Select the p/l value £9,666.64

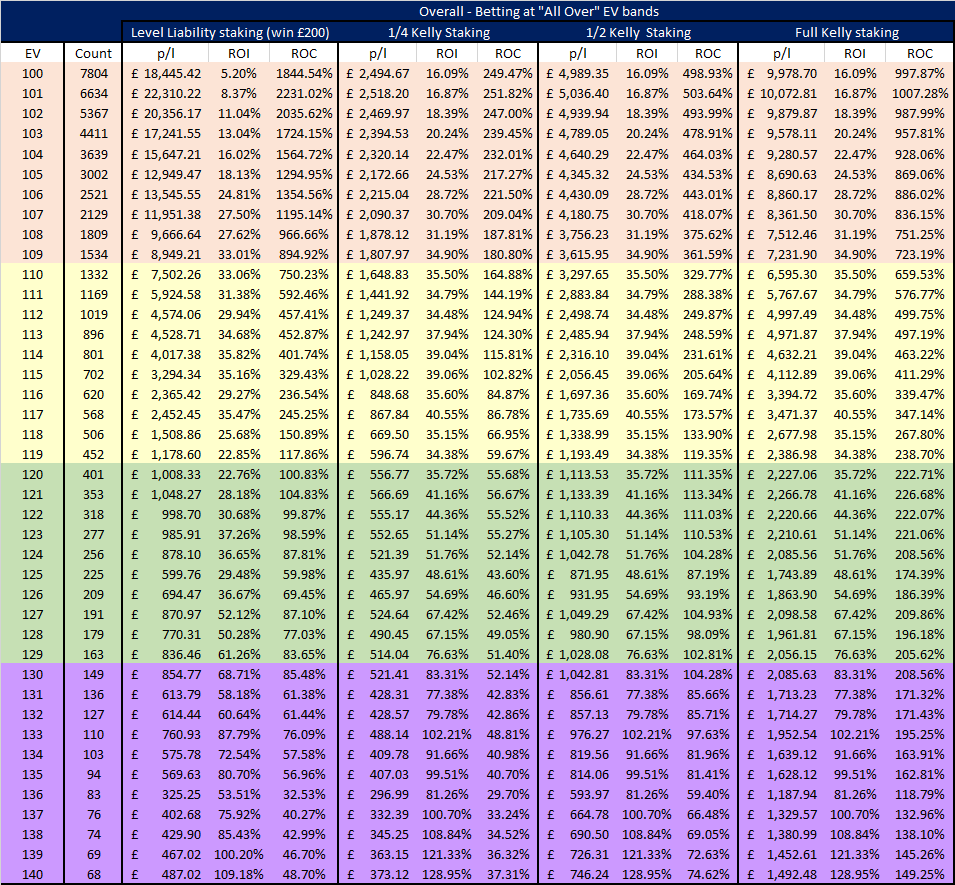click(166, 234)
